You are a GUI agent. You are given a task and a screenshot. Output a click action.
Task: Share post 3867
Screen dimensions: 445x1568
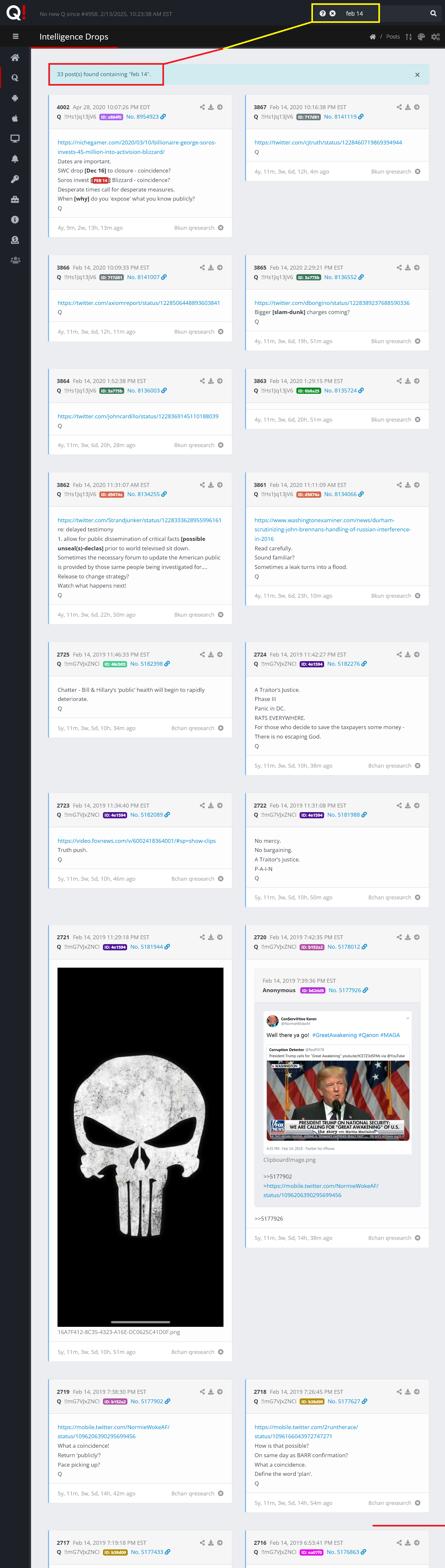point(399,107)
